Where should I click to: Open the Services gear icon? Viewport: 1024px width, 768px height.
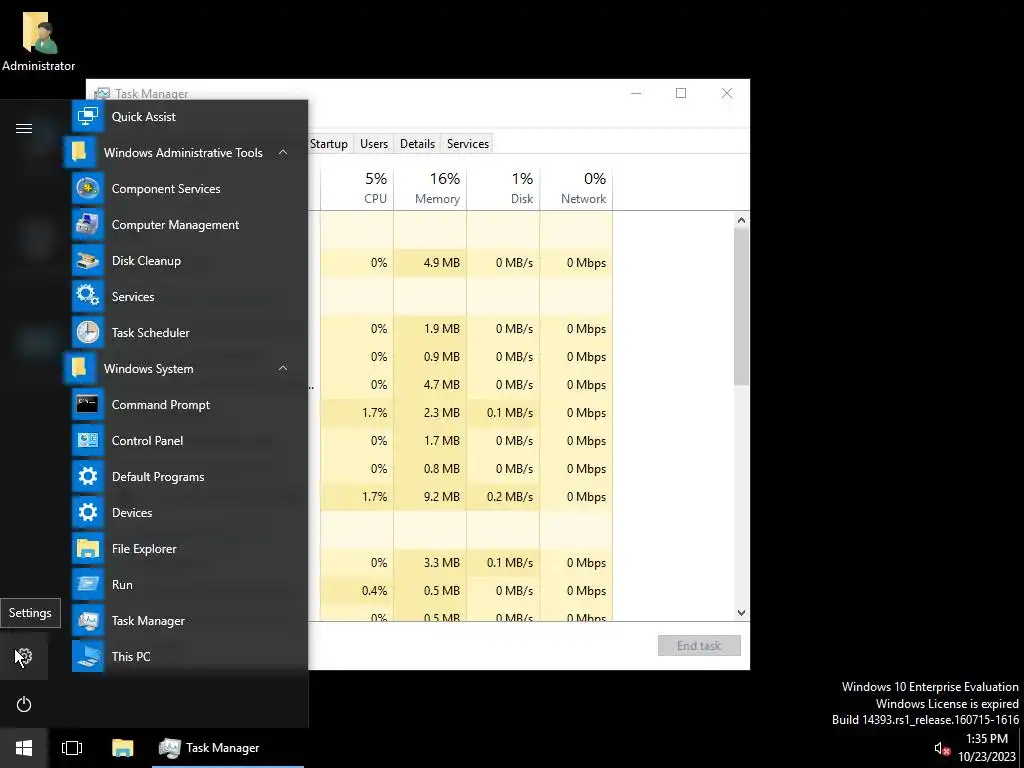click(x=88, y=296)
